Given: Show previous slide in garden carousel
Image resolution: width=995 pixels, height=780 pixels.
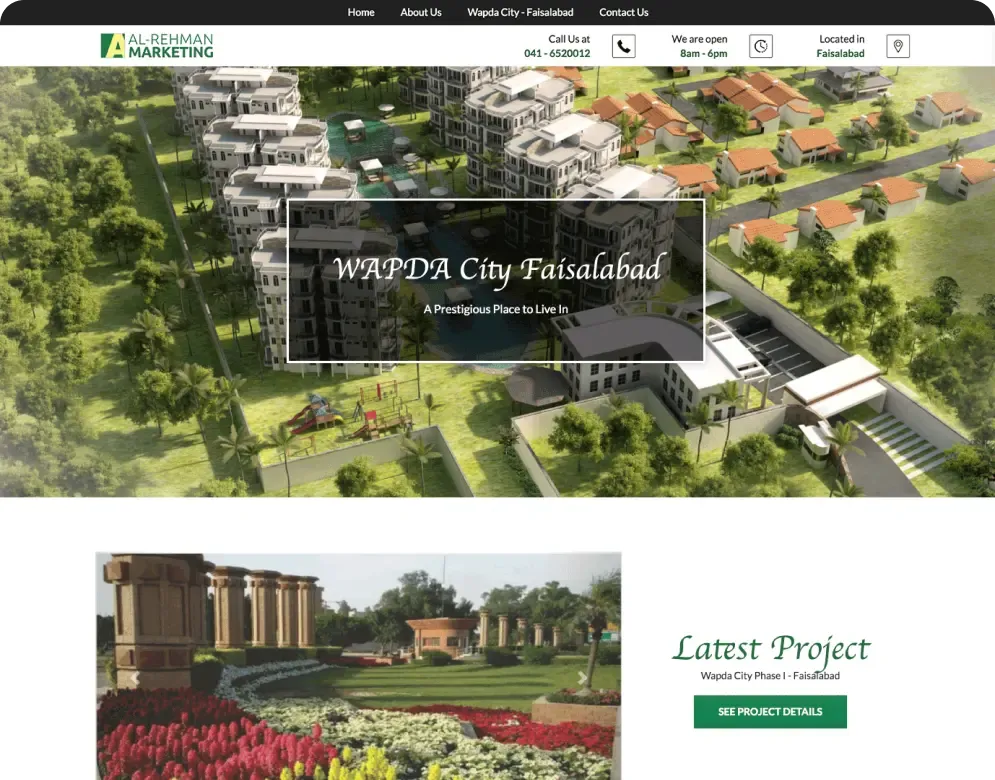Looking at the screenshot, I should [135, 678].
